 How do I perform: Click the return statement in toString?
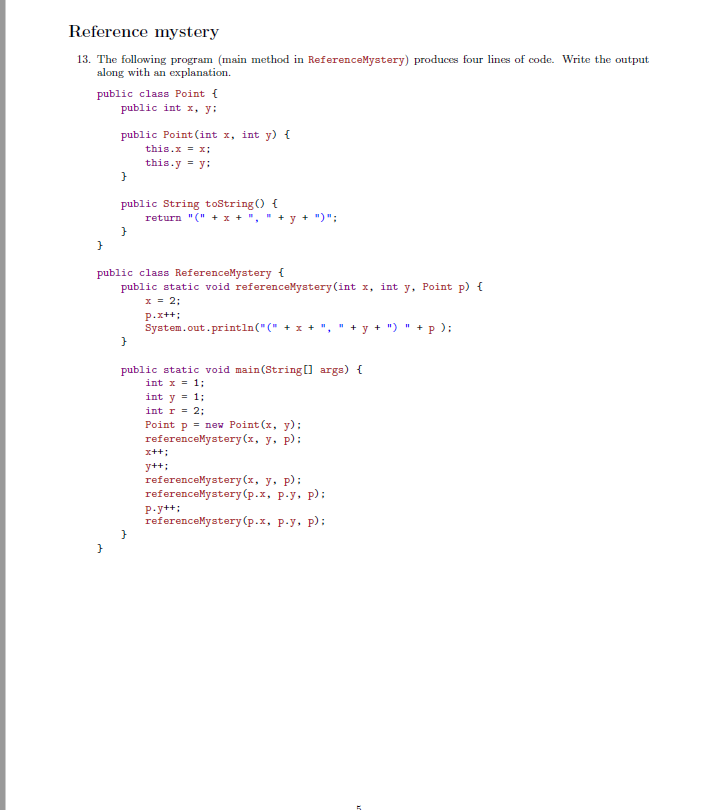click(241, 218)
